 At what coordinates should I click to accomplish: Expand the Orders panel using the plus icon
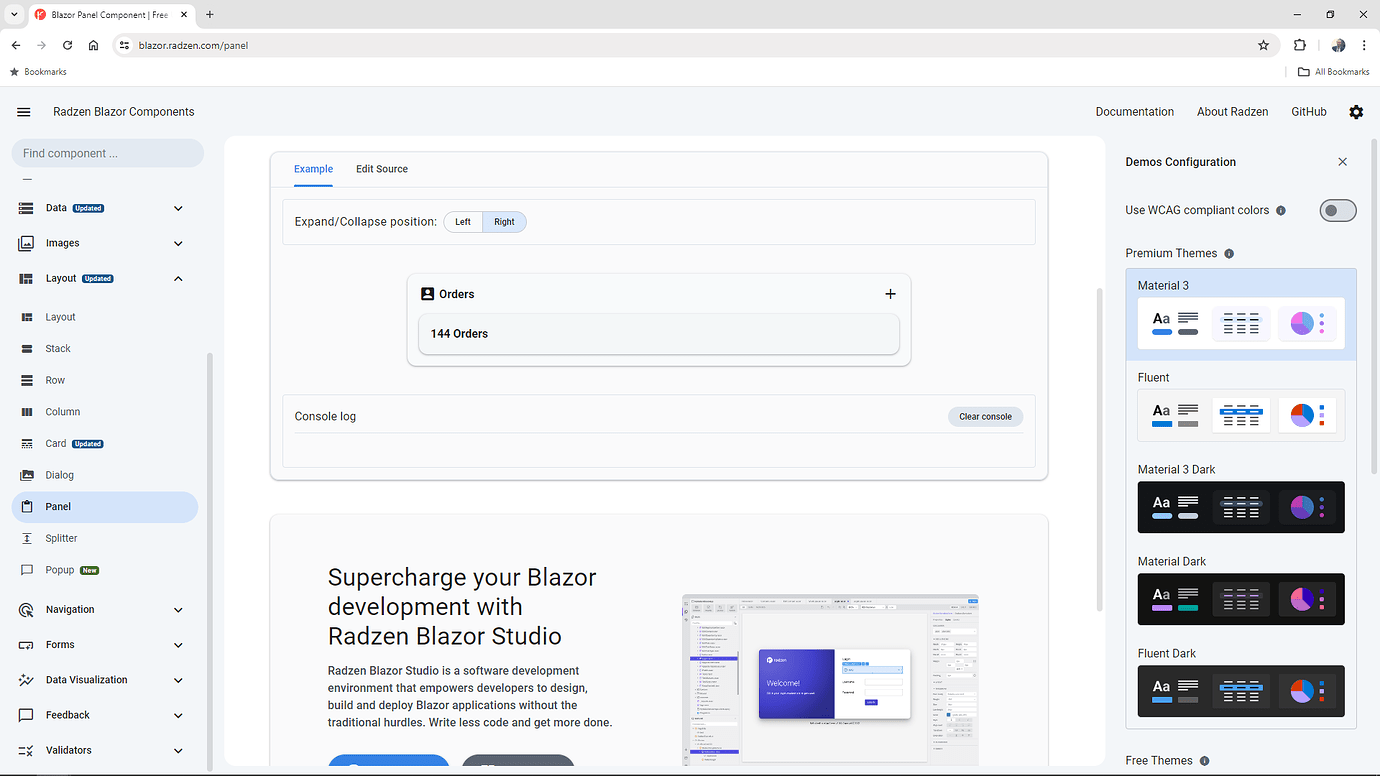(x=890, y=294)
